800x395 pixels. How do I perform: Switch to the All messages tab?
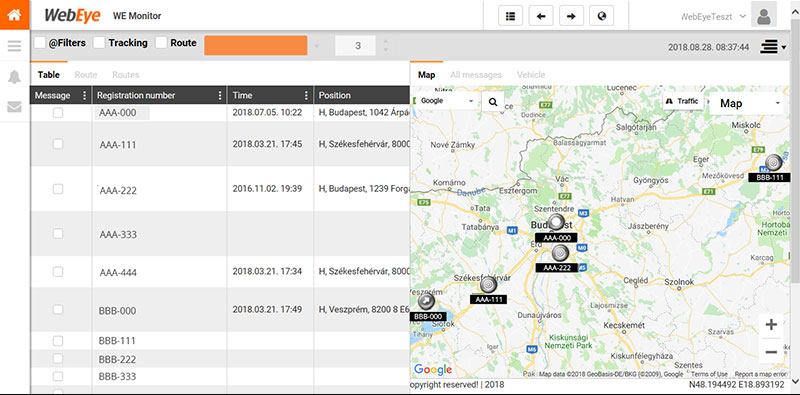[x=476, y=75]
